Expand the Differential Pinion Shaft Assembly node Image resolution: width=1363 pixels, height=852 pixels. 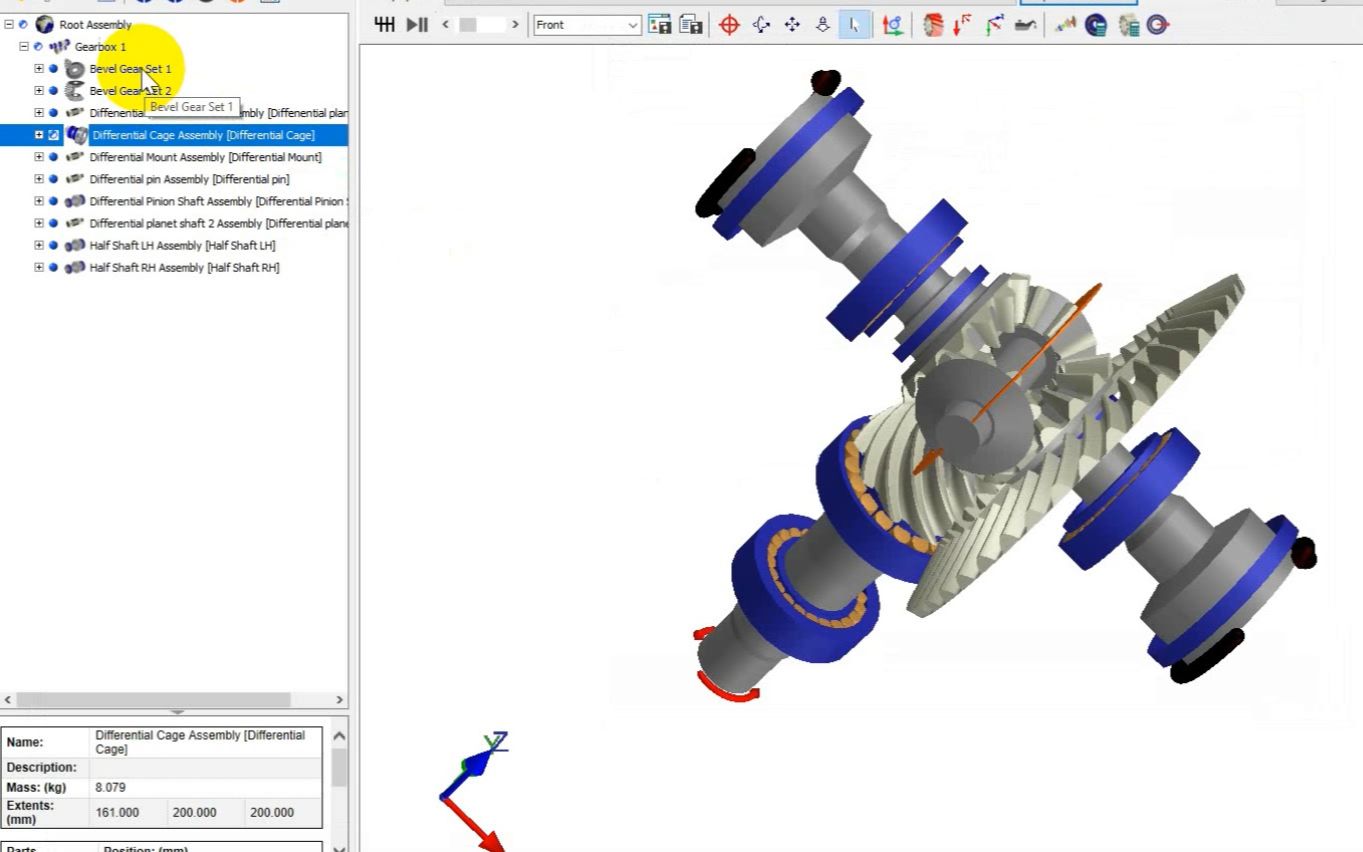pos(39,201)
